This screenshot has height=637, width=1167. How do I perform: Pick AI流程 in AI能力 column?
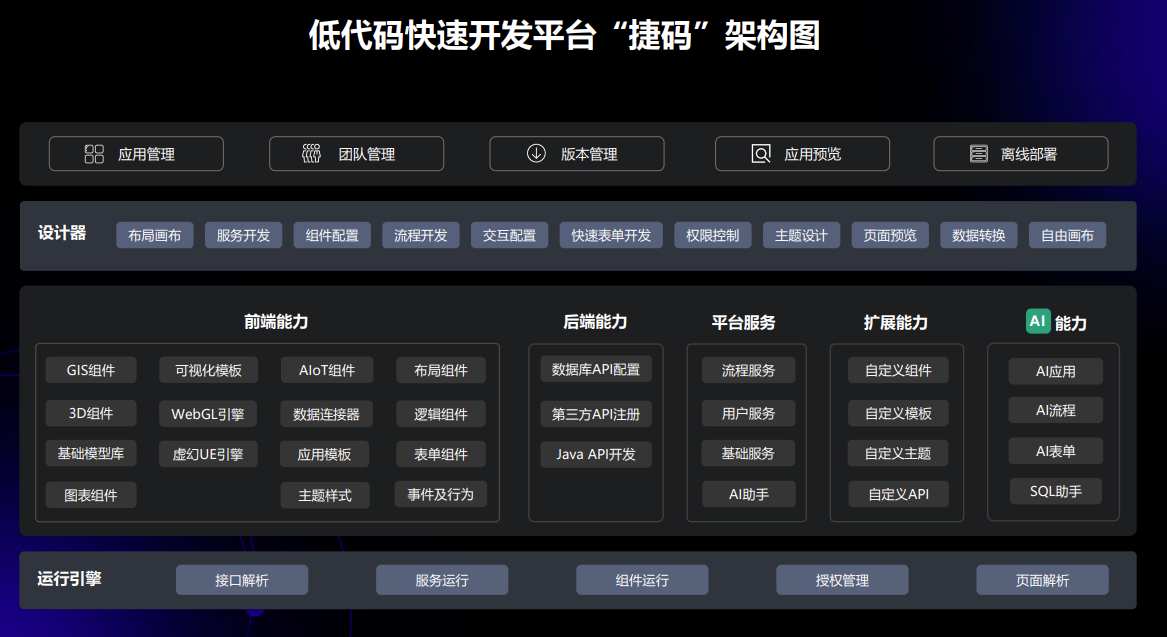1055,410
